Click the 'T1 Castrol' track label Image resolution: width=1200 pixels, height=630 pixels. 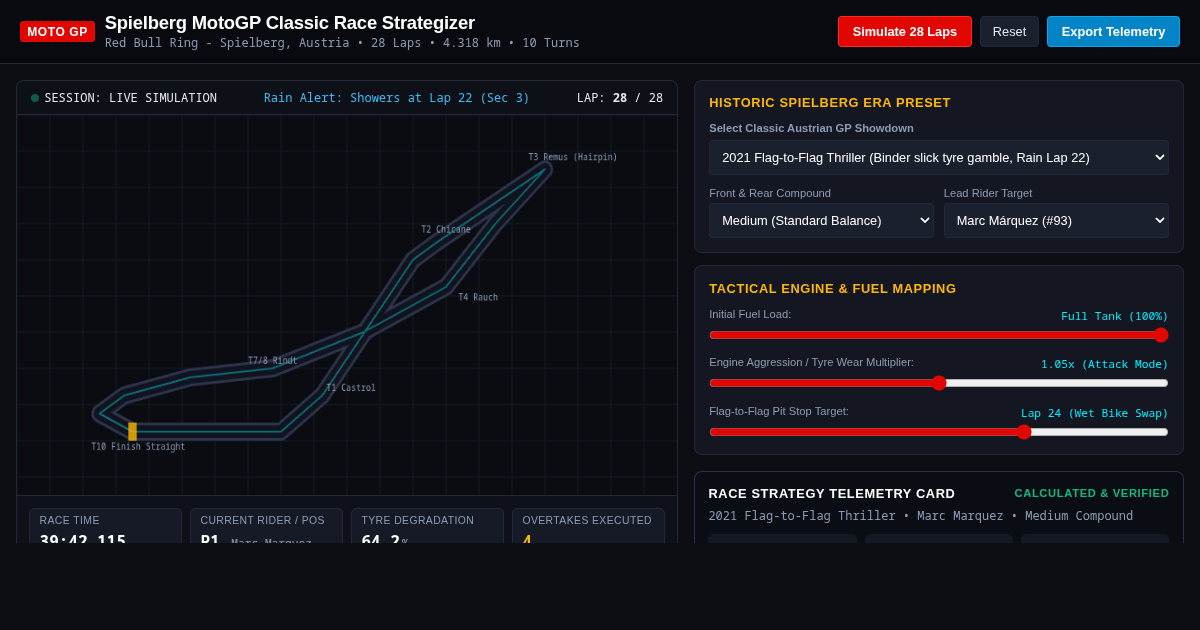click(351, 388)
